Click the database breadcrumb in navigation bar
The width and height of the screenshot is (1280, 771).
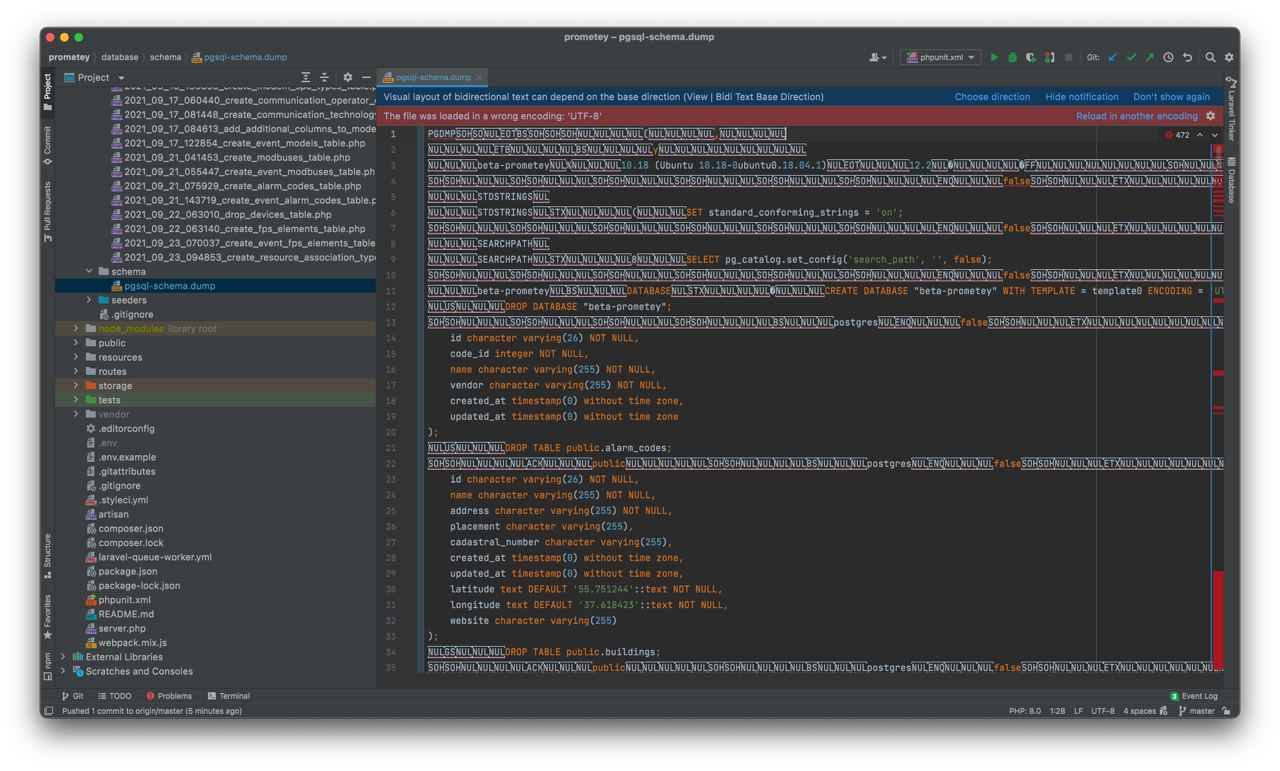[x=120, y=58]
